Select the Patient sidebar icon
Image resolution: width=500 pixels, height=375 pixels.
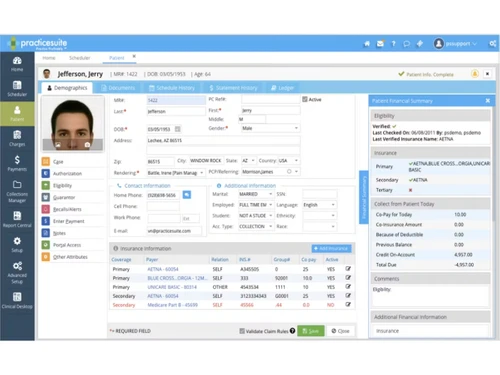tap(17, 114)
